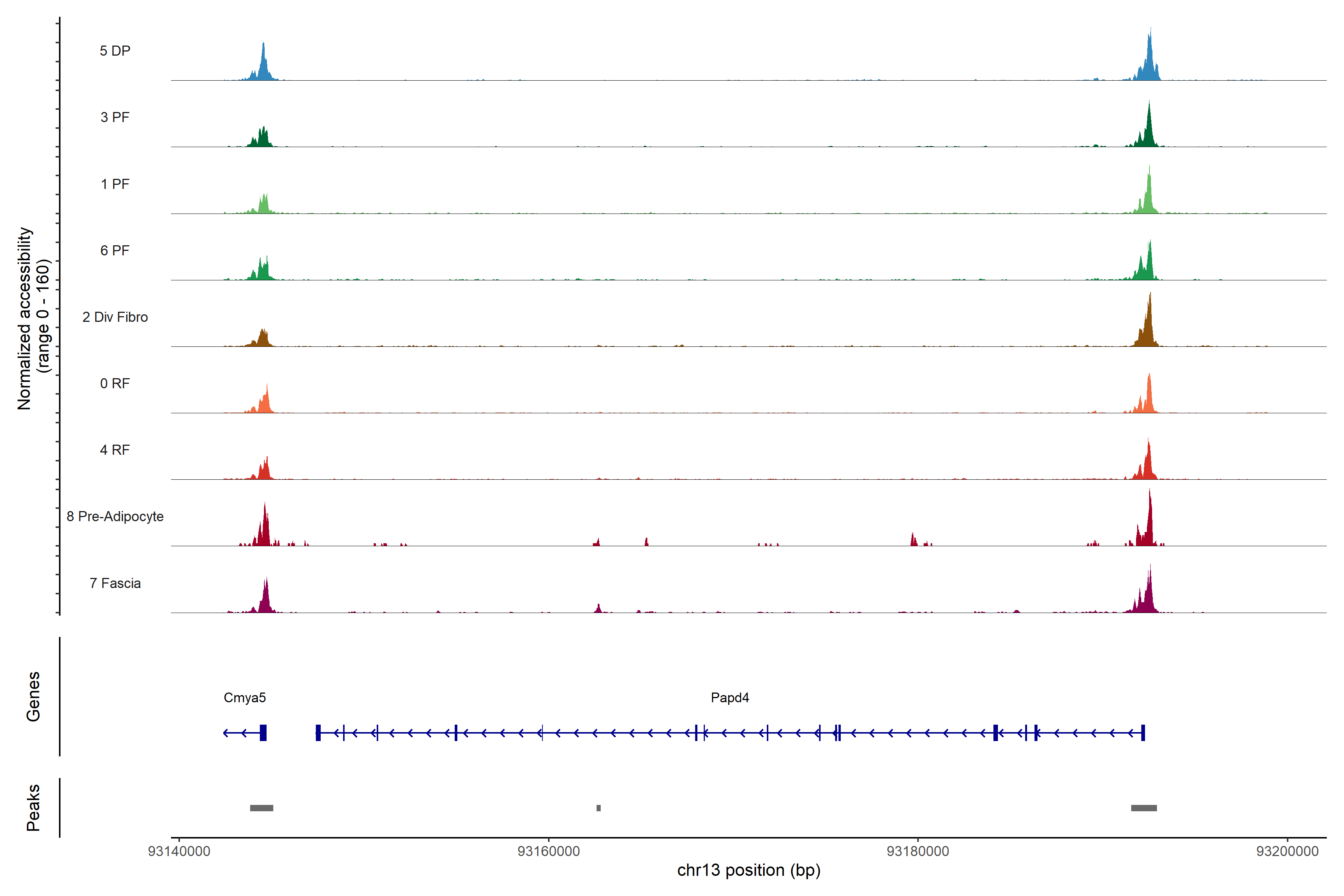The height and width of the screenshot is (896, 1344).
Task: Click the 3 PF track label
Action: pos(115,117)
